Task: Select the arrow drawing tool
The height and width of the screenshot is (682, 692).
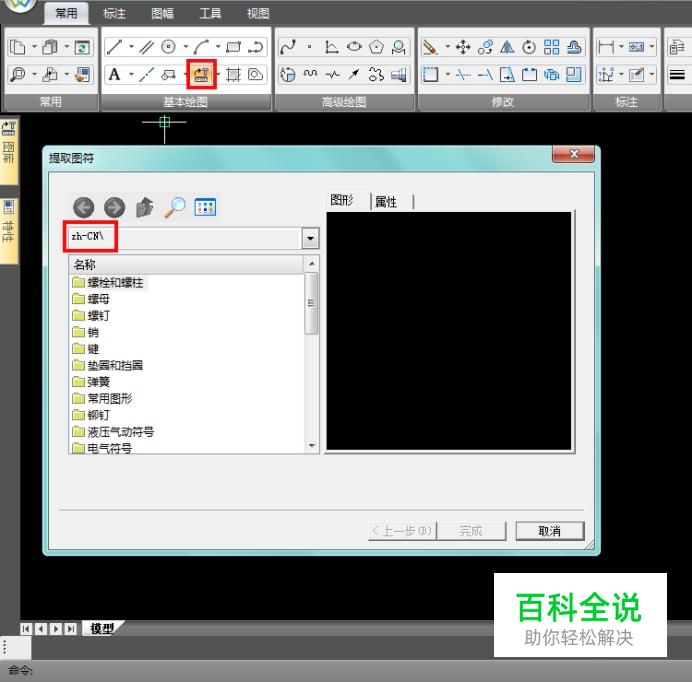Action: [x=354, y=75]
